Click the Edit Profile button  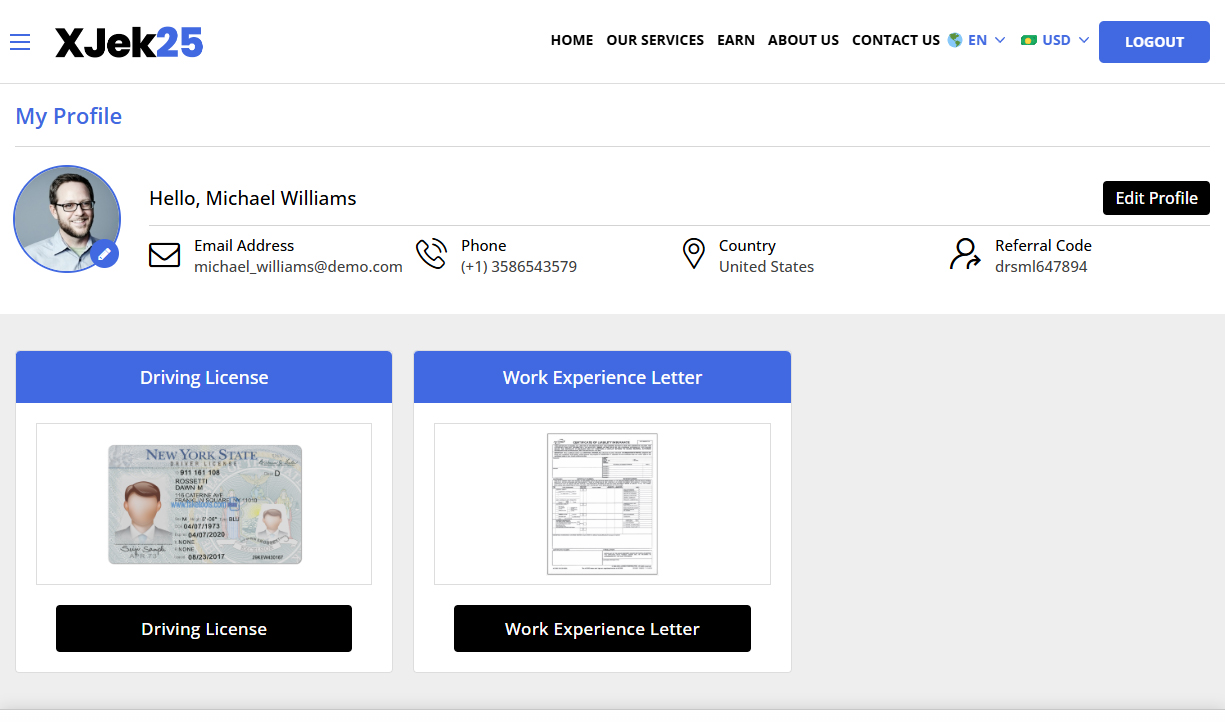click(1156, 198)
